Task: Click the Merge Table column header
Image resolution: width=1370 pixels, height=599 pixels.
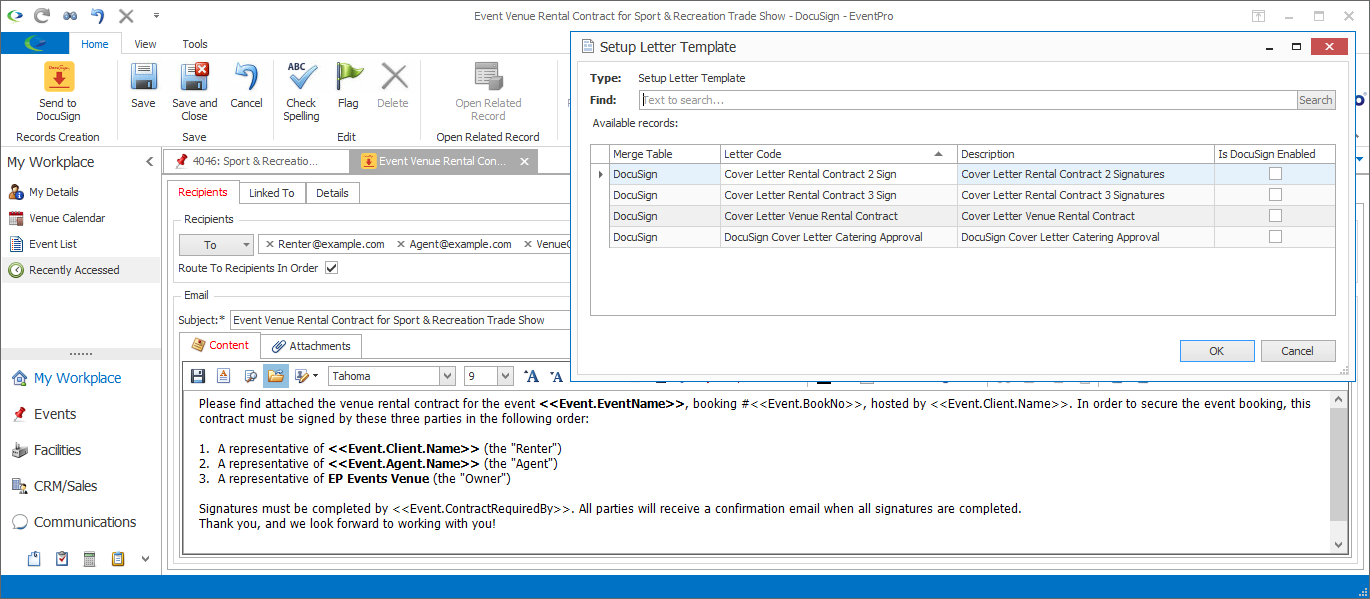Action: click(x=665, y=154)
